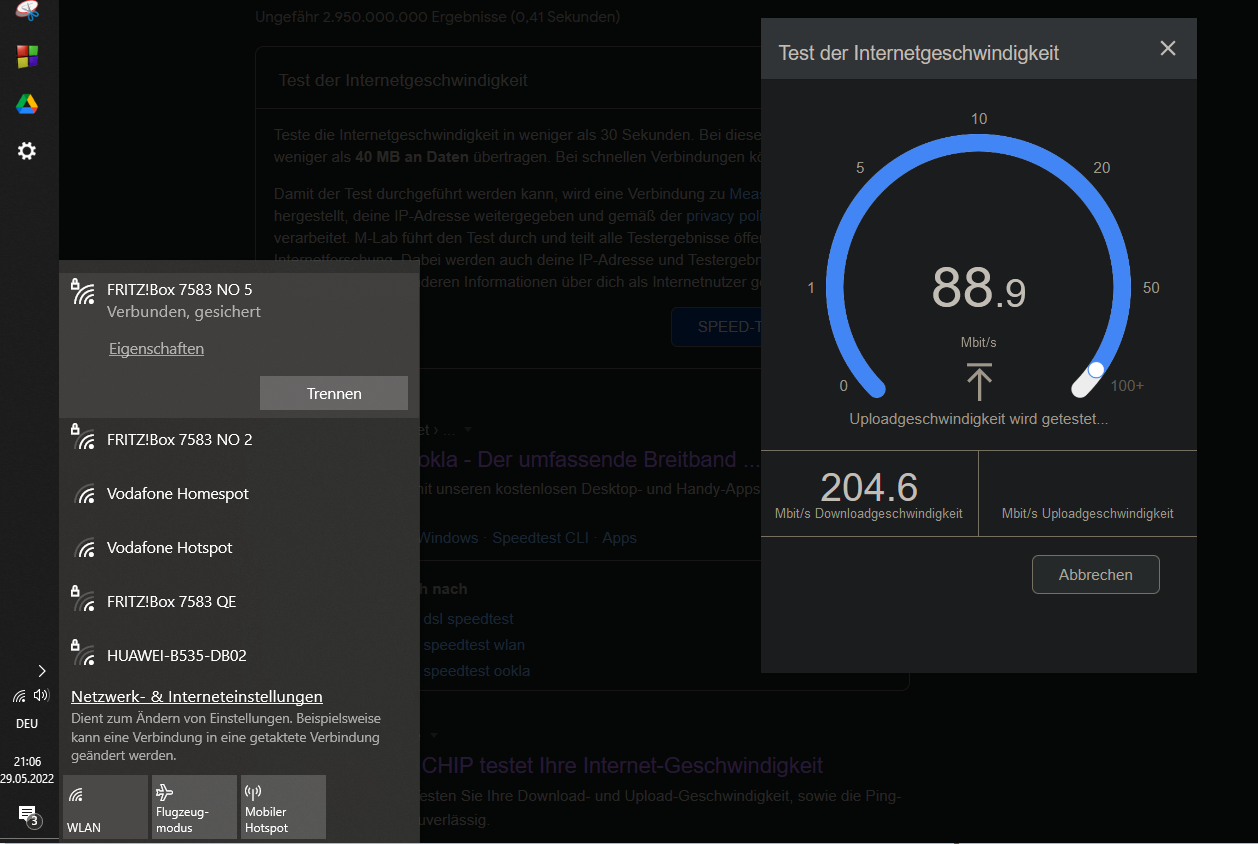Screen dimensions: 1258x844
Task: Select the speedtest ookla suggestion
Action: tap(476, 671)
